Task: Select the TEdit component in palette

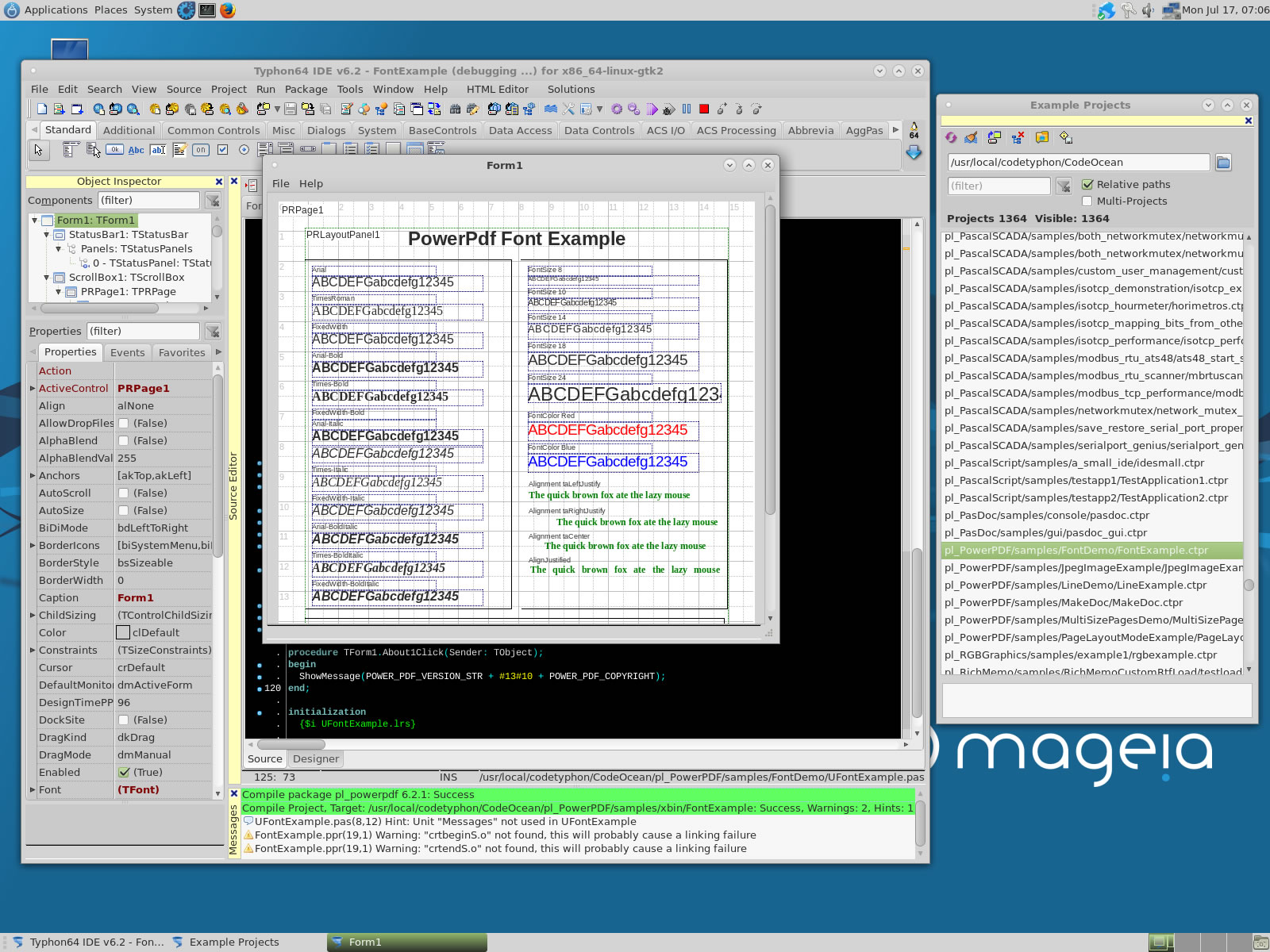Action: (158, 150)
